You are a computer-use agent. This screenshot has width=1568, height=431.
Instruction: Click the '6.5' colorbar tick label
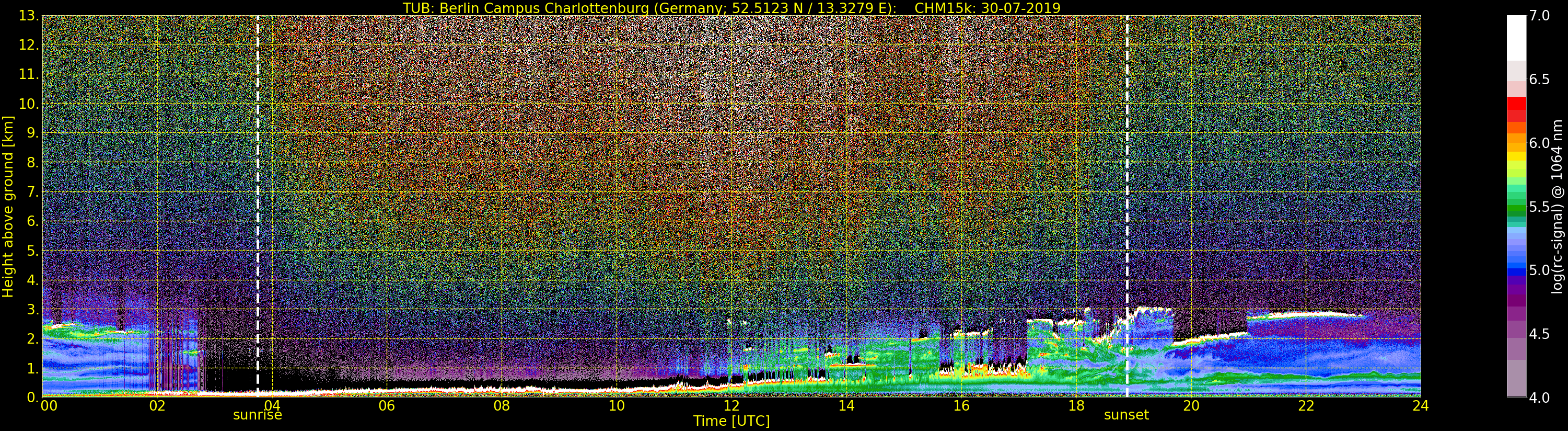[1539, 80]
